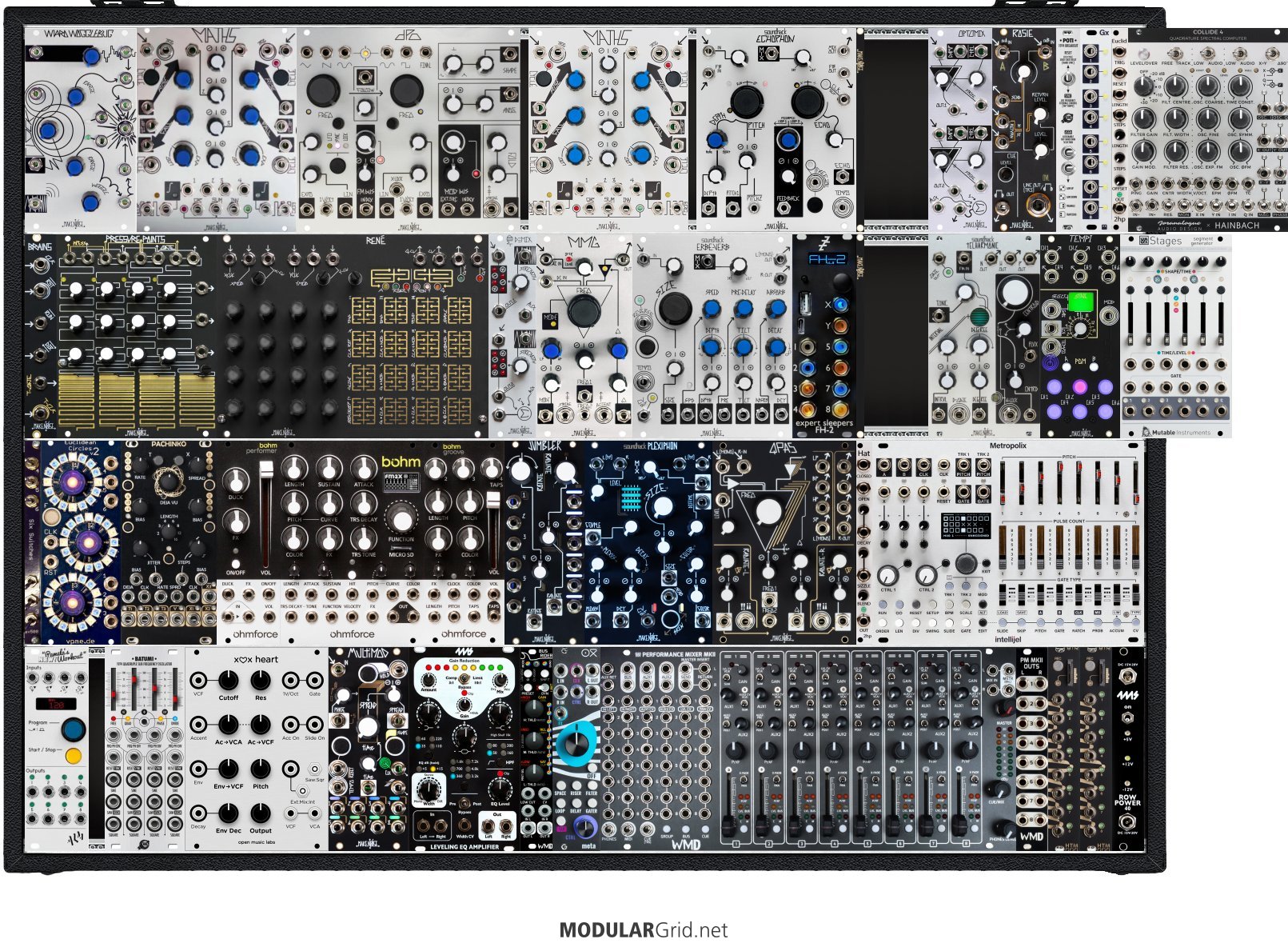Open the Tempi module
The width and height of the screenshot is (1288, 947).
pyautogui.click(x=1080, y=336)
